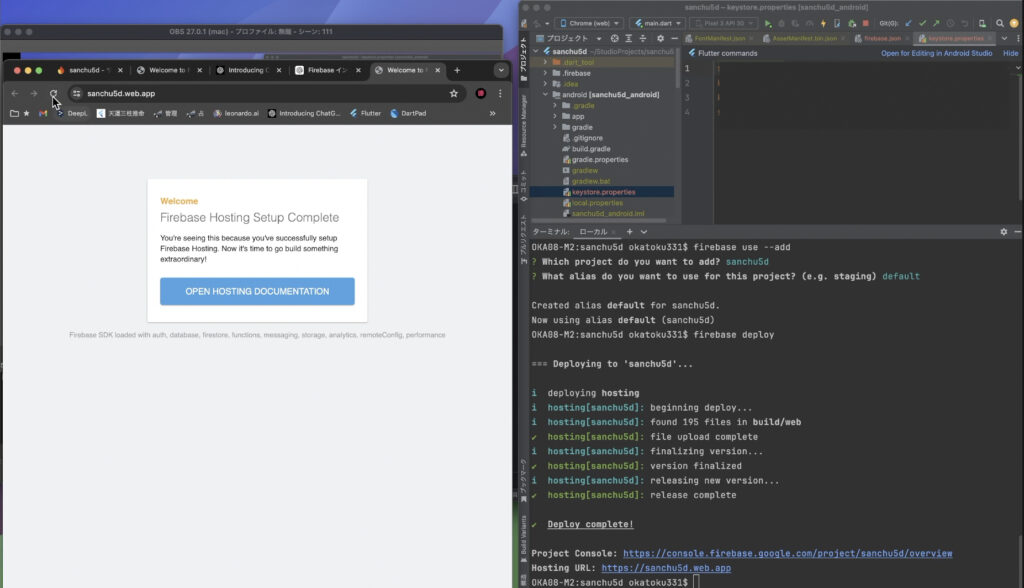Click the Flutter Hot Reload lightning icon
The width and height of the screenshot is (1024, 588).
[824, 23]
